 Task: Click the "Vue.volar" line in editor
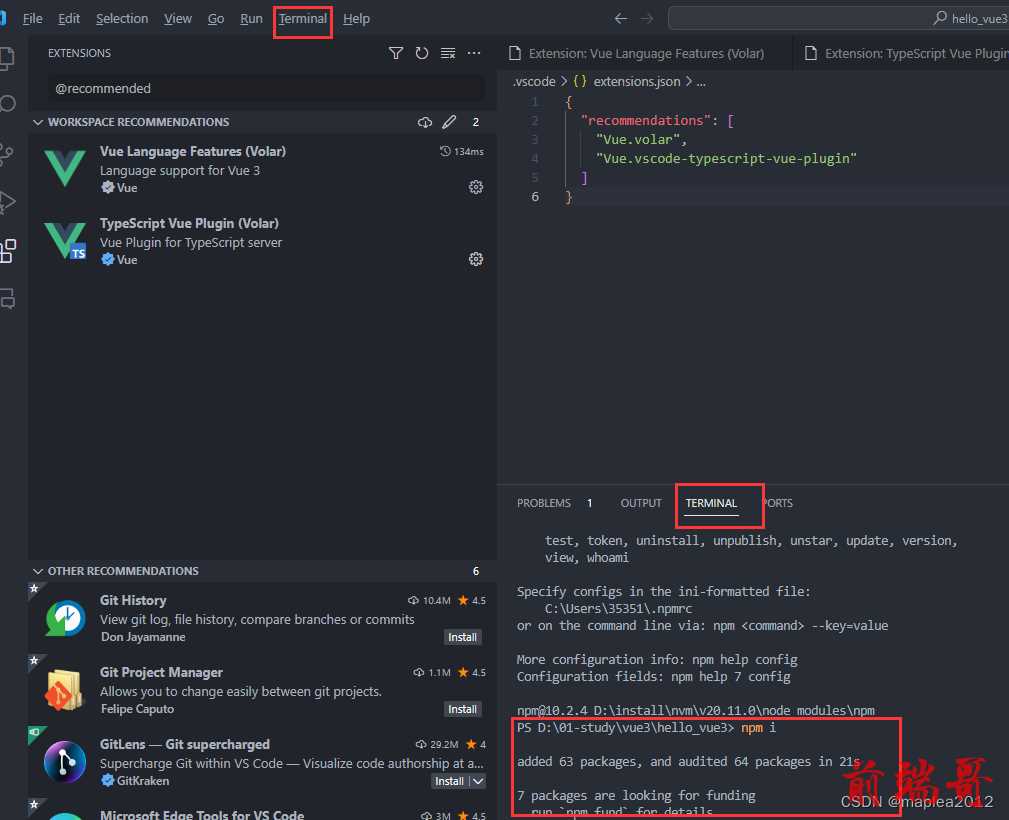[x=641, y=139]
